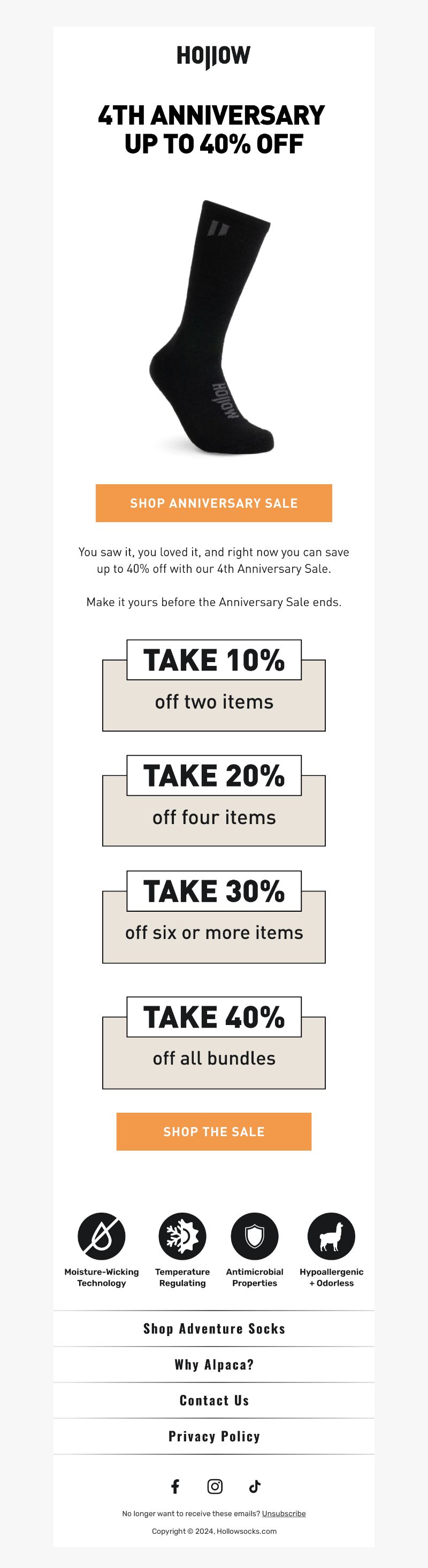Open the Why Alpaca? menu link
This screenshot has width=428, height=1568.
click(x=214, y=1365)
